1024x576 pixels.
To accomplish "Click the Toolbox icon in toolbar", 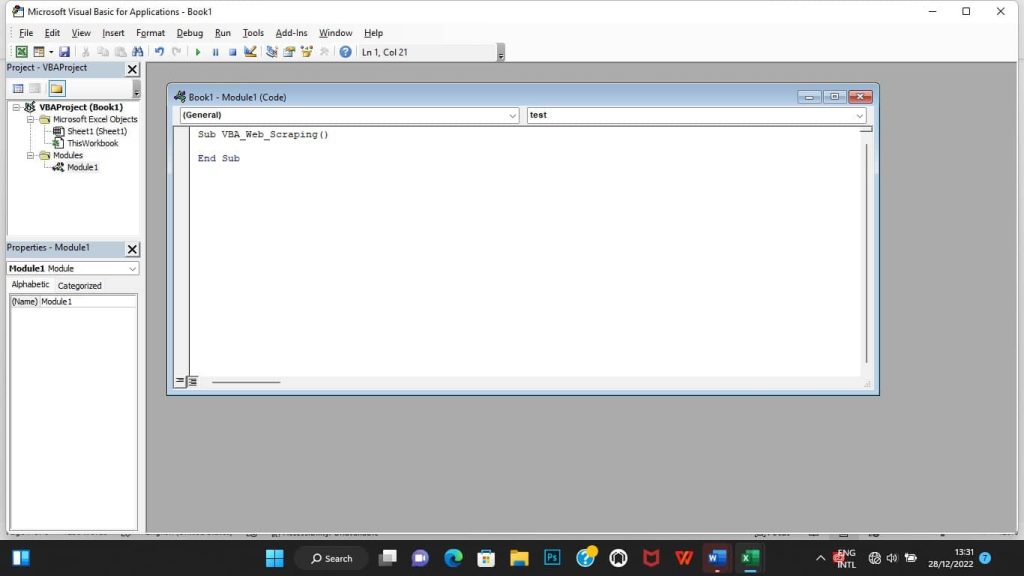I will 324,52.
